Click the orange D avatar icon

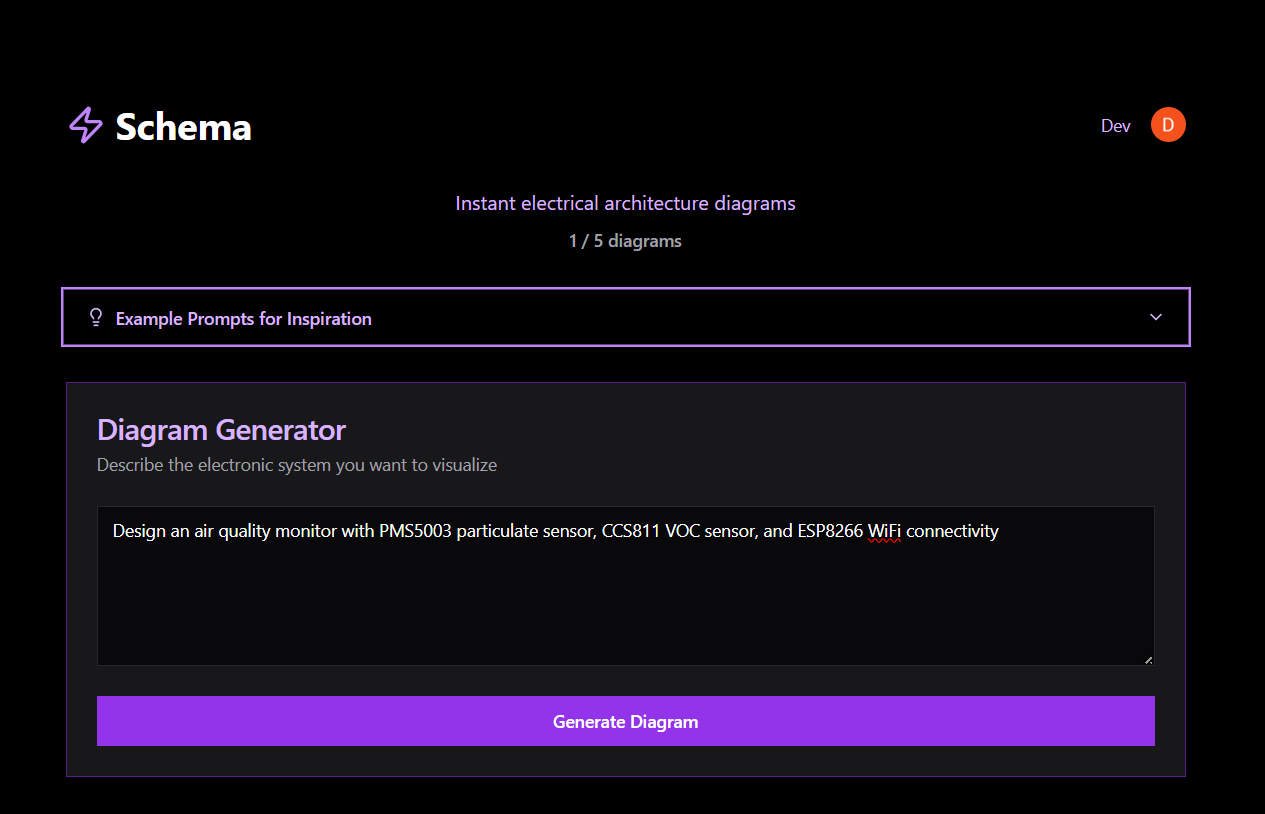[x=1168, y=125]
